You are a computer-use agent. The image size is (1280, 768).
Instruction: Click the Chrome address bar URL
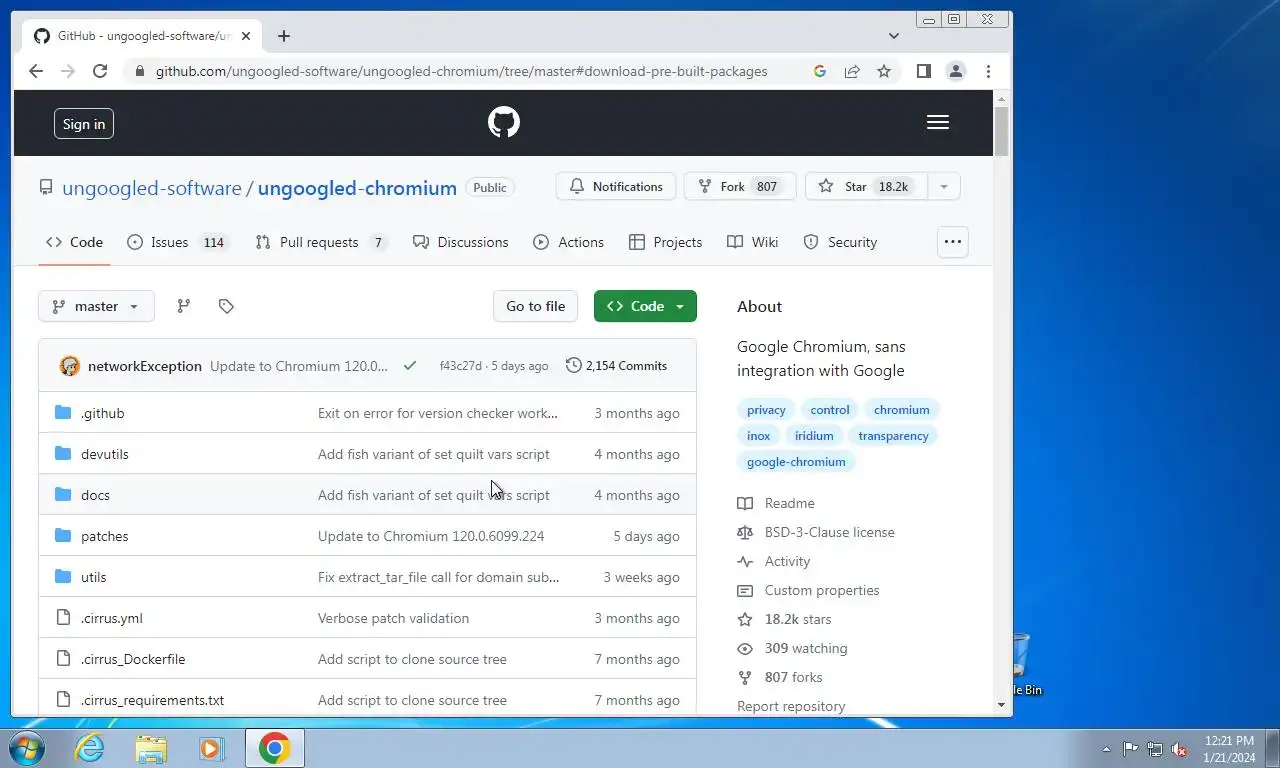(x=461, y=71)
